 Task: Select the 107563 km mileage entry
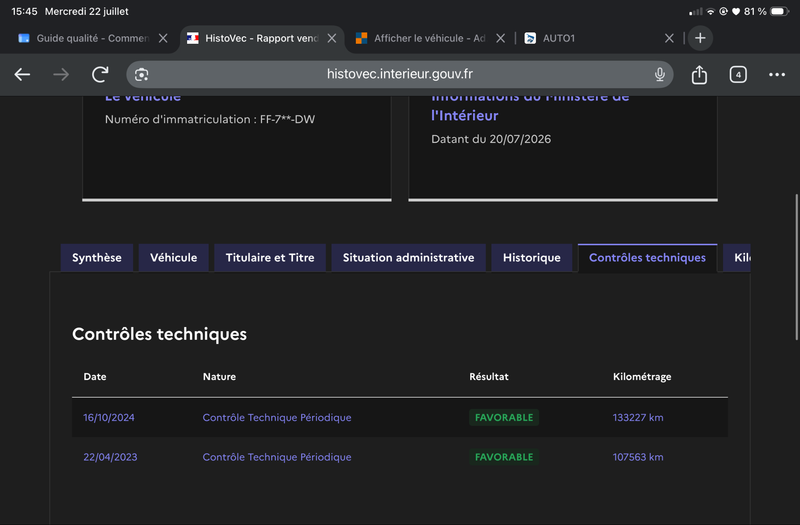[638, 457]
